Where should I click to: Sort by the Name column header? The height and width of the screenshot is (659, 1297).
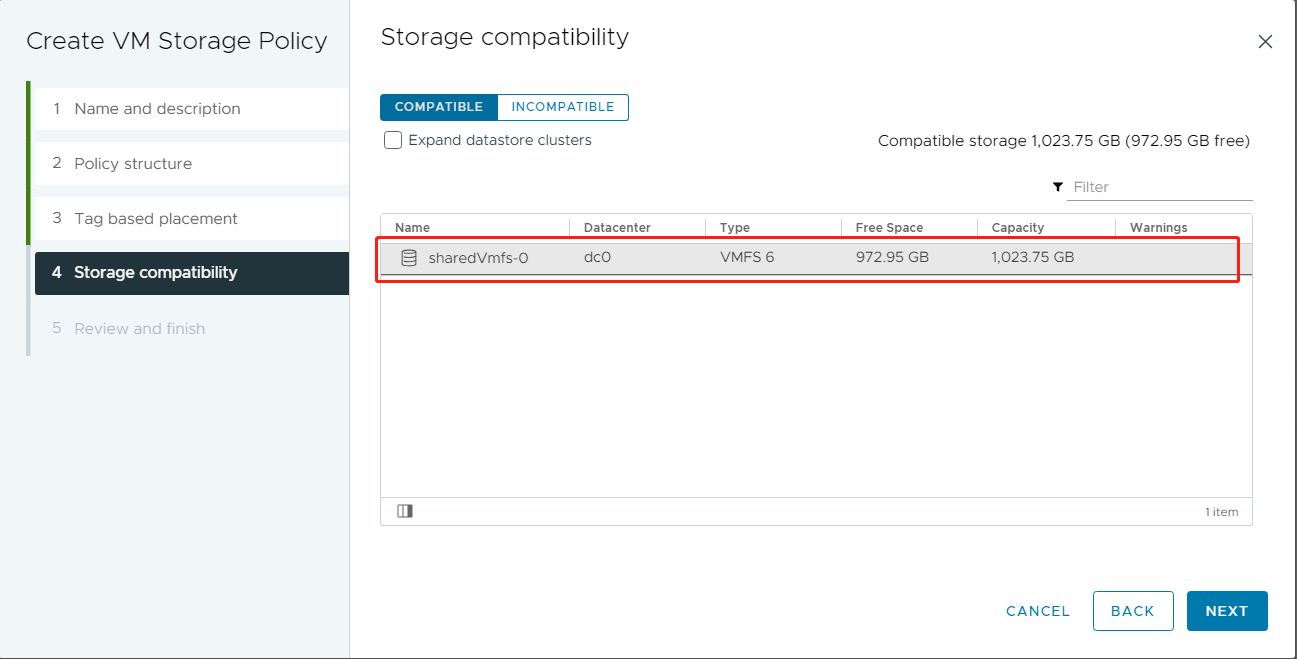click(412, 228)
